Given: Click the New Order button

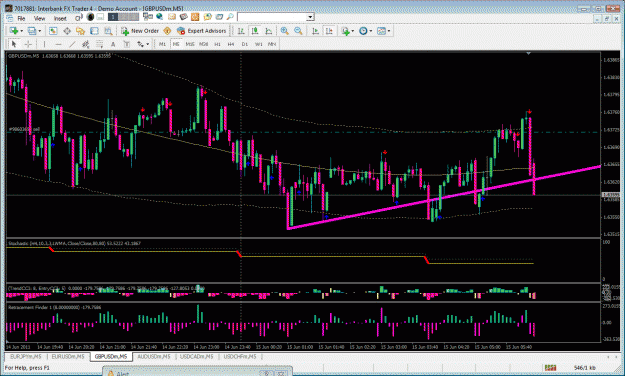Looking at the screenshot, I should 140,31.
